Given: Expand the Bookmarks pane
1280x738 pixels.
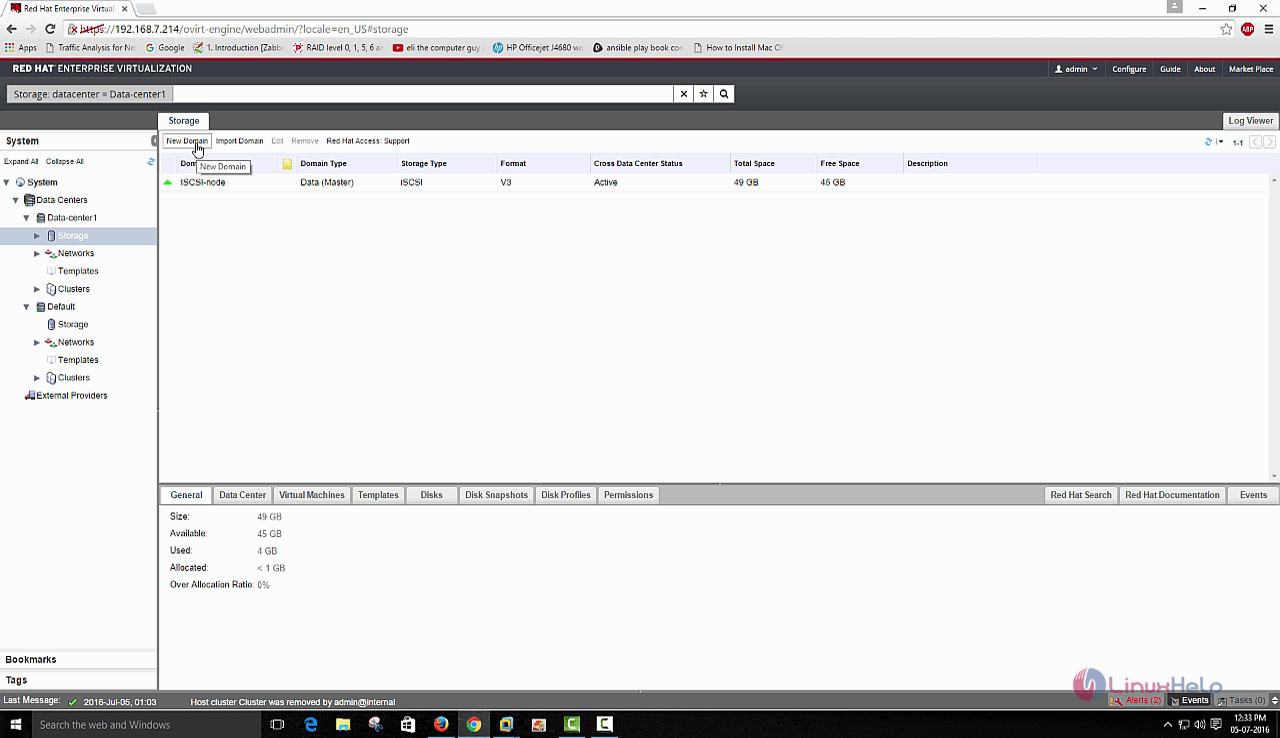Looking at the screenshot, I should tap(79, 660).
